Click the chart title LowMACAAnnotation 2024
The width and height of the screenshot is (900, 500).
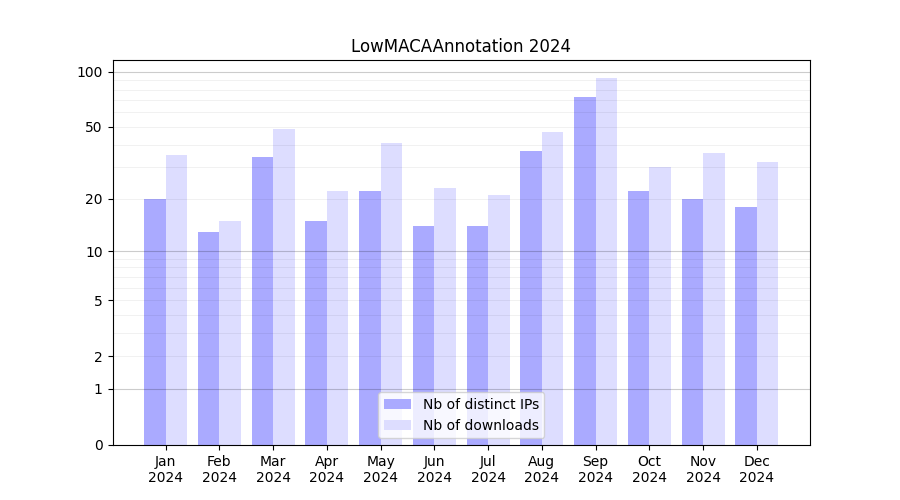[460, 46]
